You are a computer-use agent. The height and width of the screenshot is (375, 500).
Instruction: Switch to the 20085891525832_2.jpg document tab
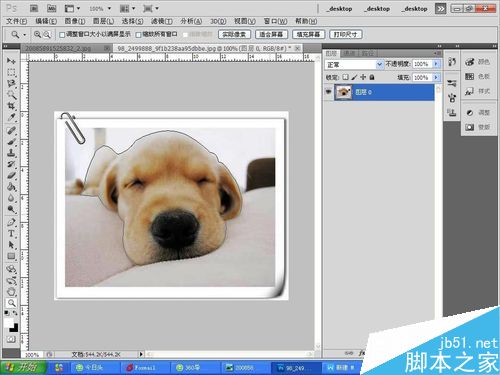[x=58, y=49]
